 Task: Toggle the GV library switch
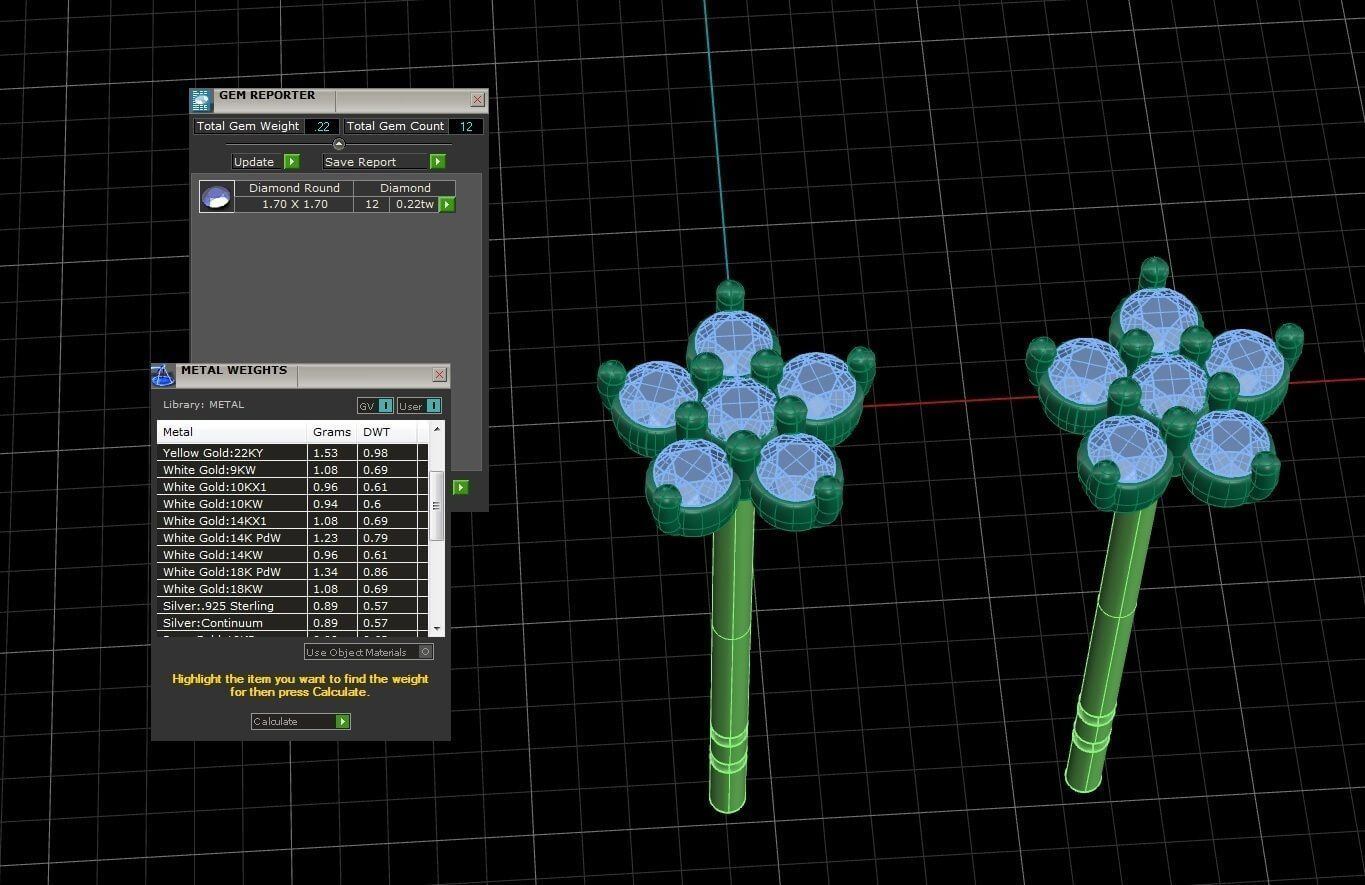(x=386, y=405)
